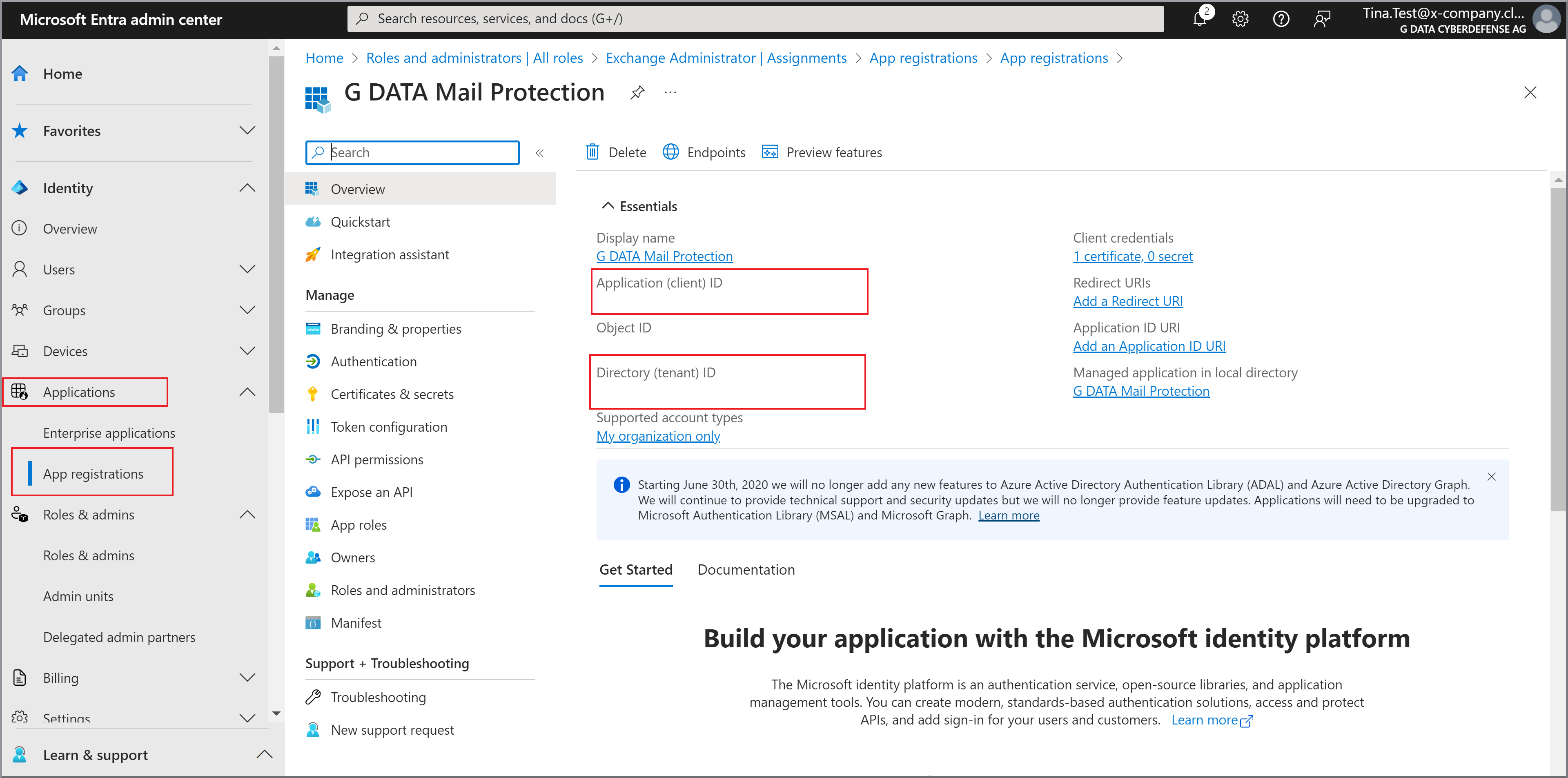Click the Preview features icon

tap(770, 152)
